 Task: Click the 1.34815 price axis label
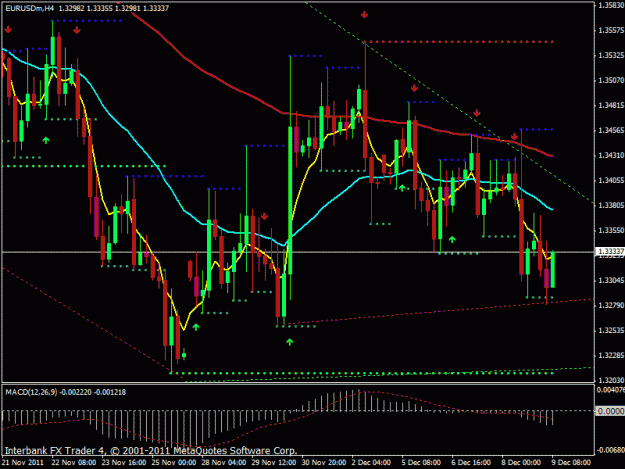611,106
